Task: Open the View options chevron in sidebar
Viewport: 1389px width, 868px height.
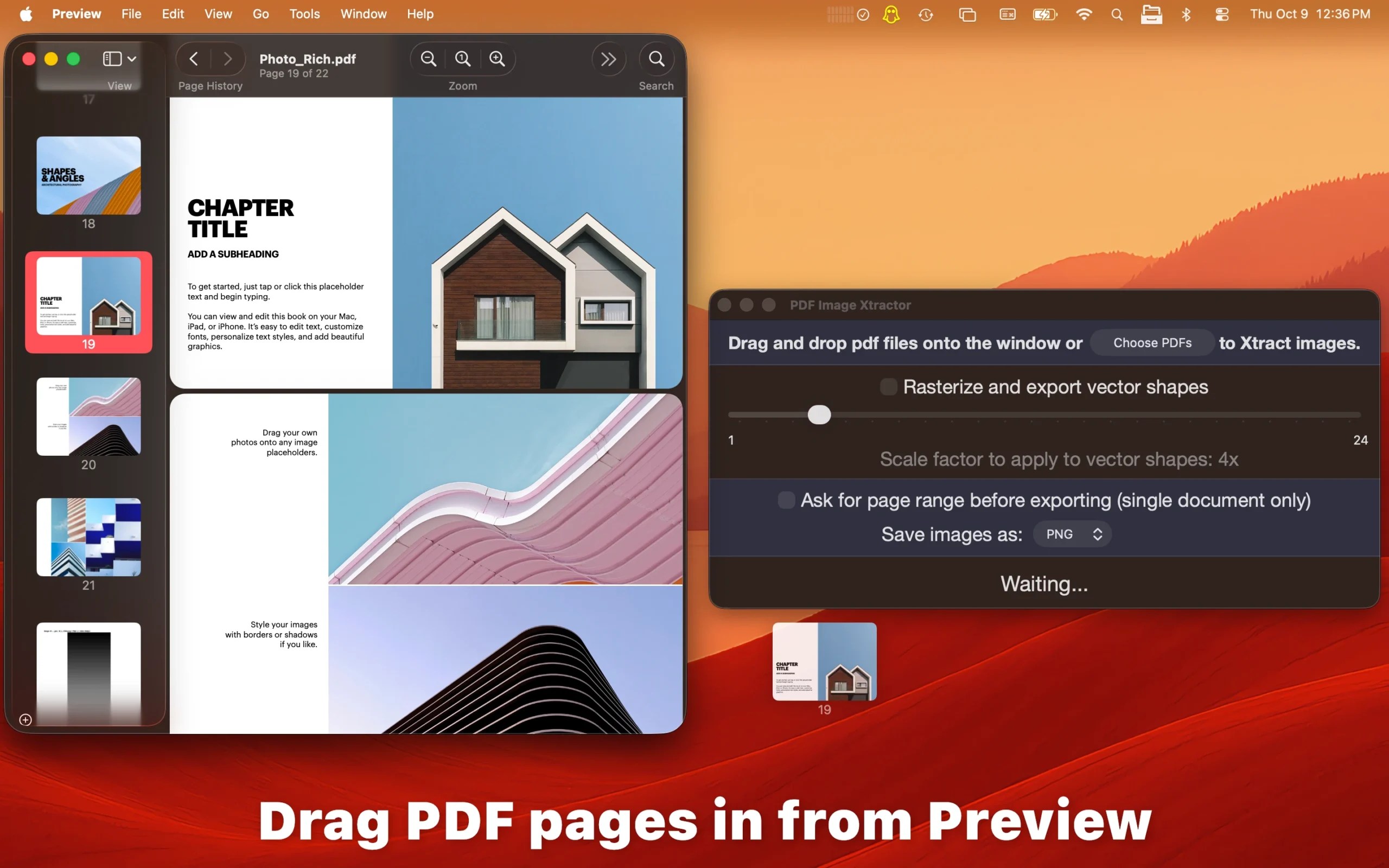Action: pos(132,58)
